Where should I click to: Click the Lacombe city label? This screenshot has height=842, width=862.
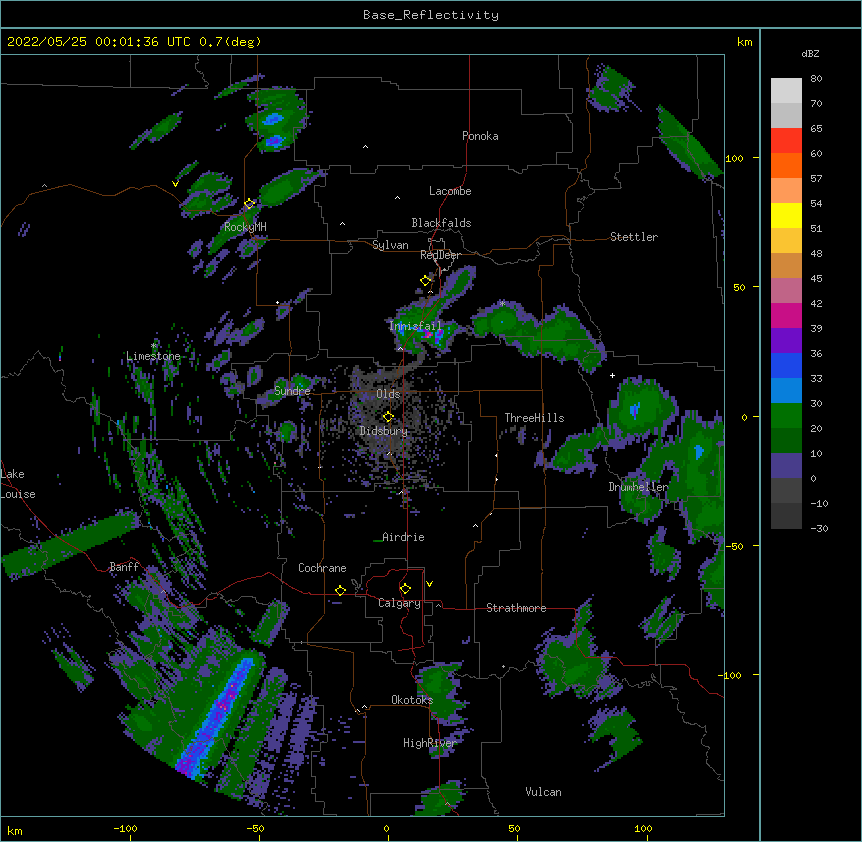tap(450, 191)
